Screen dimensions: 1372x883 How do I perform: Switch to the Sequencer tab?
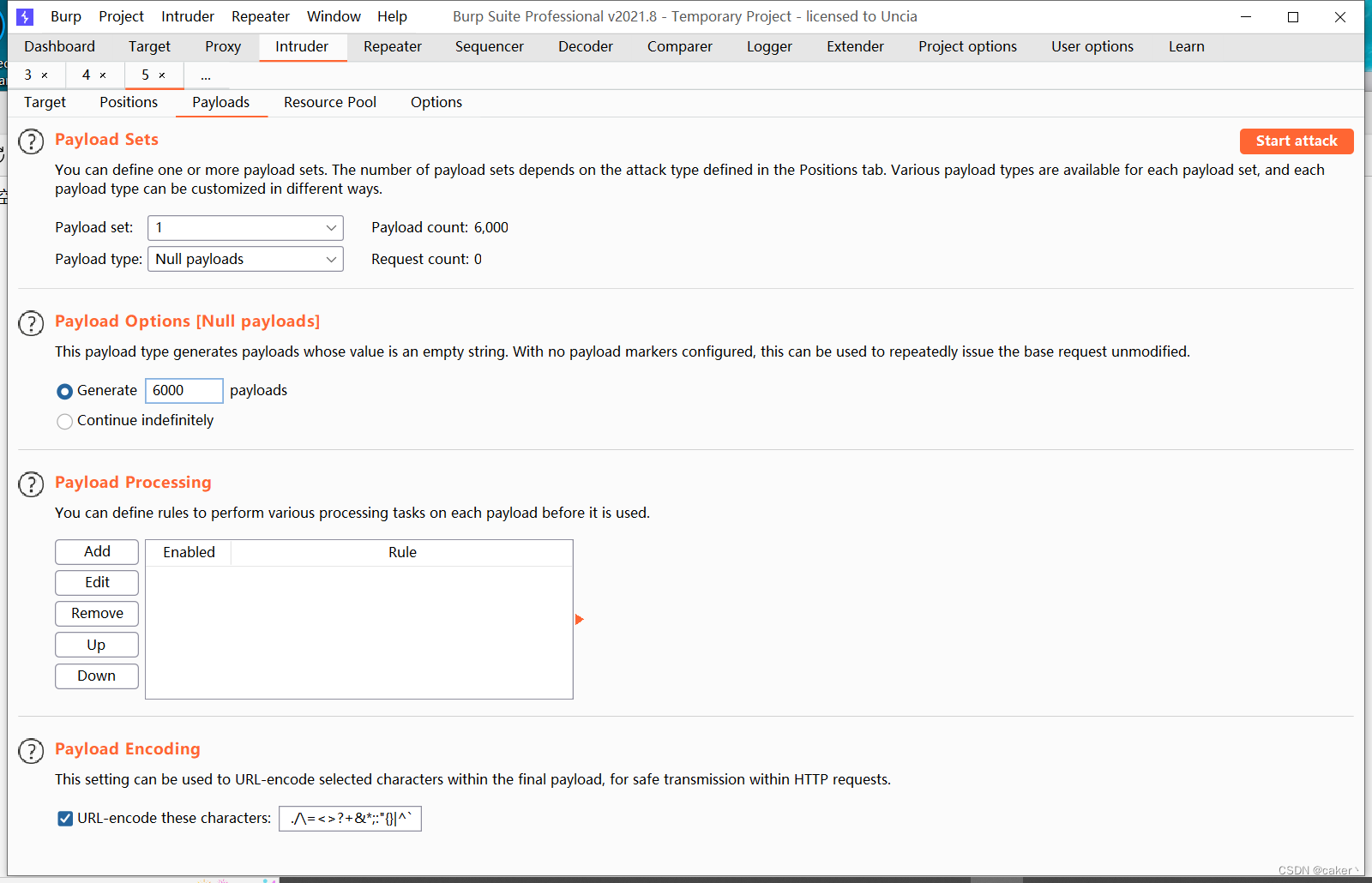coord(490,46)
